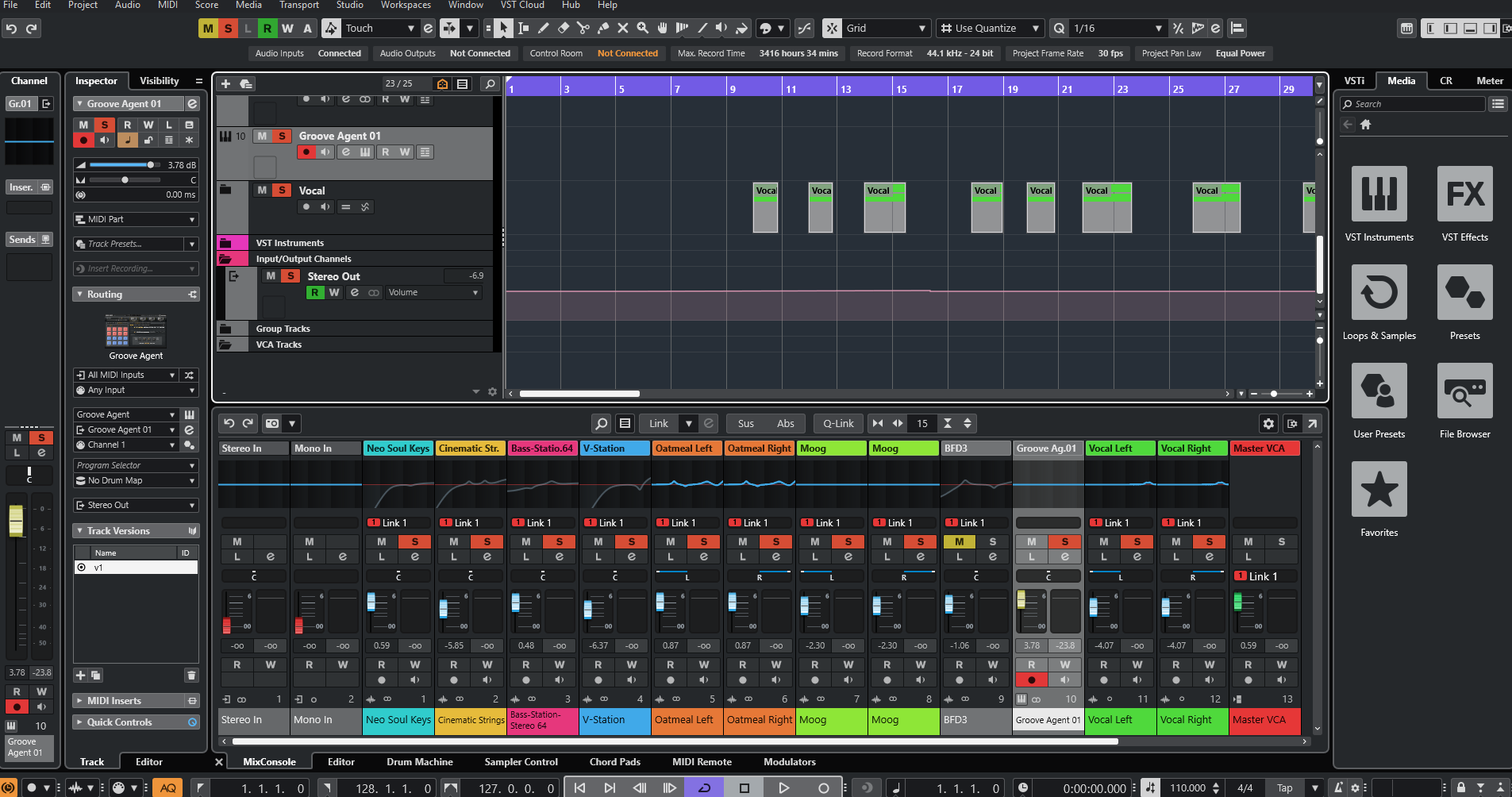Screen dimensions: 1512x797
Task: Solo the BFD3 mixer channel
Action: (993, 541)
